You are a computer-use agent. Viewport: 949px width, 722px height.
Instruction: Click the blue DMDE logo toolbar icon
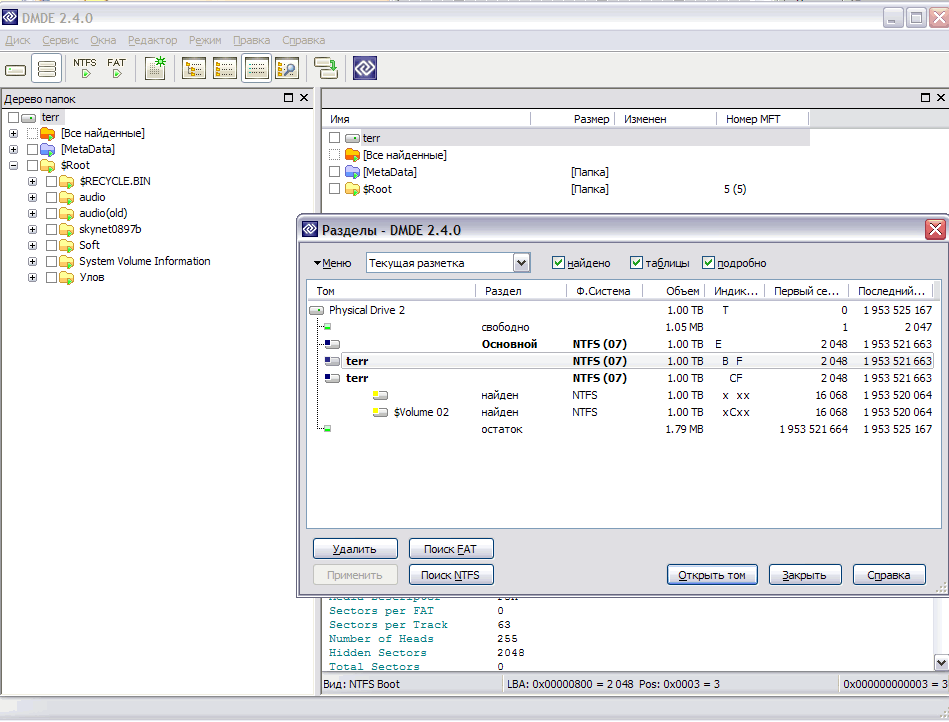(365, 68)
